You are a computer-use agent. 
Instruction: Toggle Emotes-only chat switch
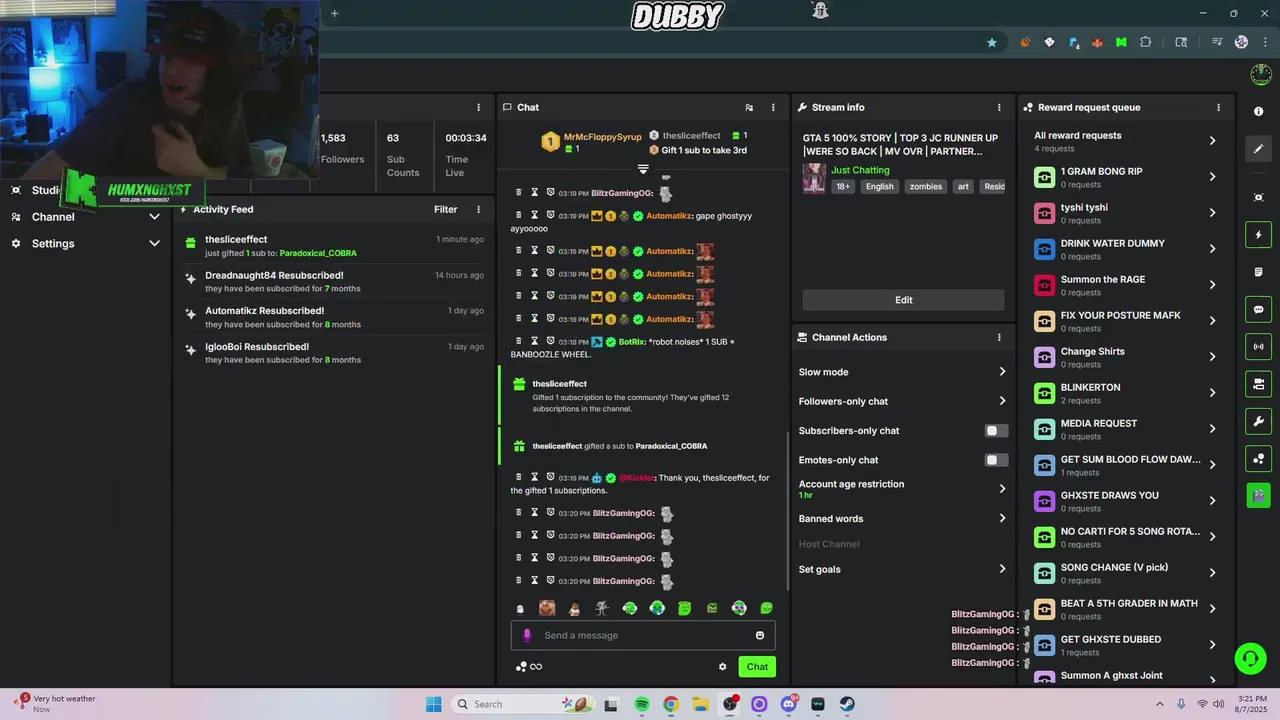[996, 460]
